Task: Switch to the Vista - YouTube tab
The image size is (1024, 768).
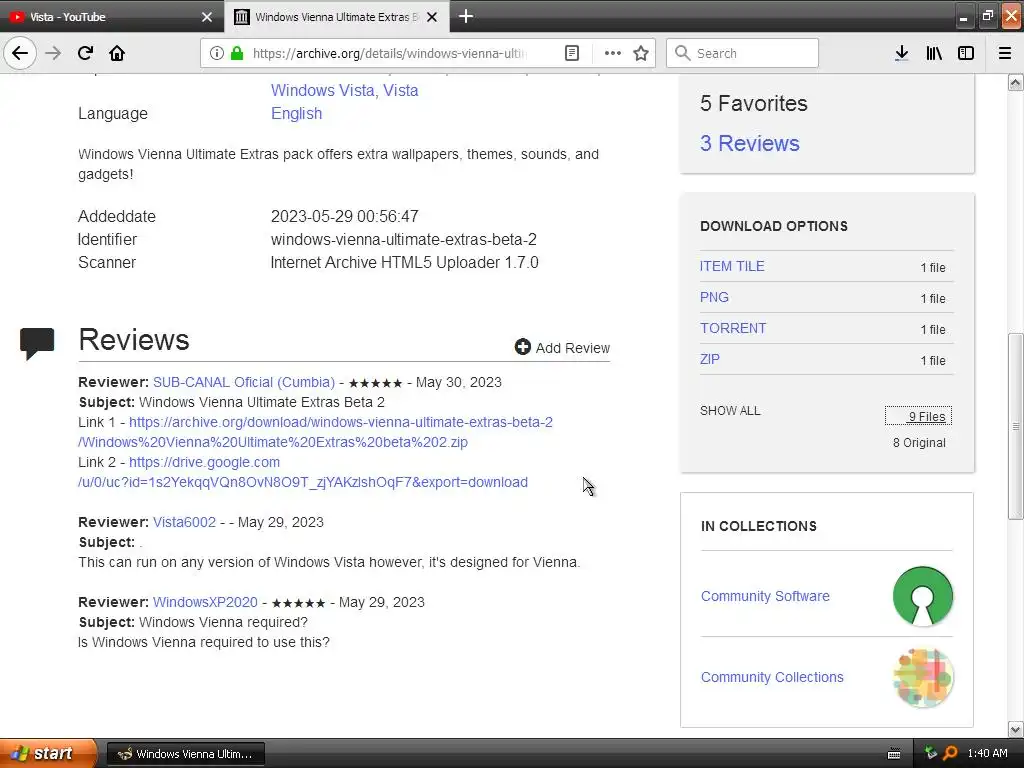Action: (111, 16)
